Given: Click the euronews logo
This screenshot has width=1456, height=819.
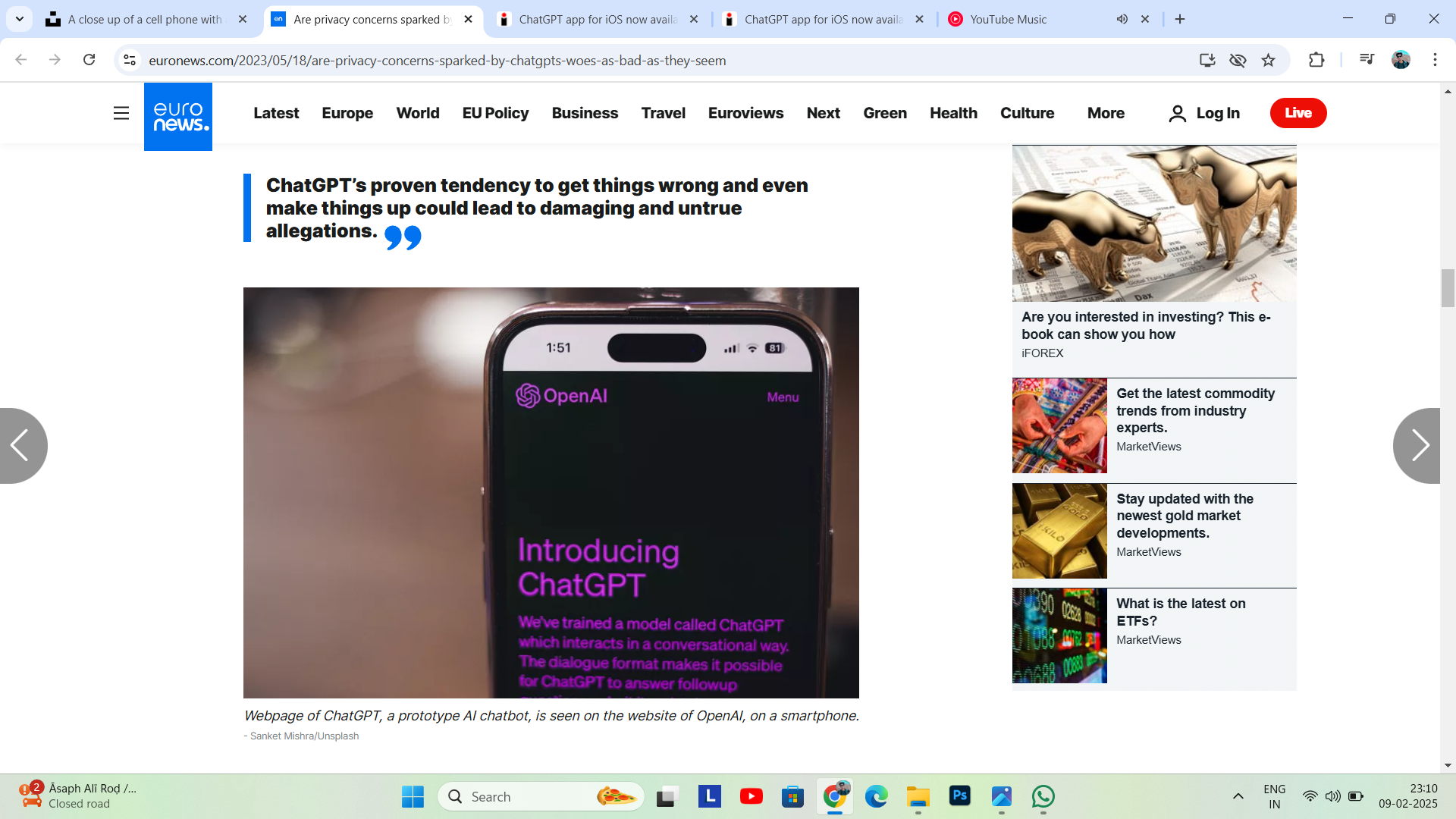Looking at the screenshot, I should pyautogui.click(x=178, y=116).
